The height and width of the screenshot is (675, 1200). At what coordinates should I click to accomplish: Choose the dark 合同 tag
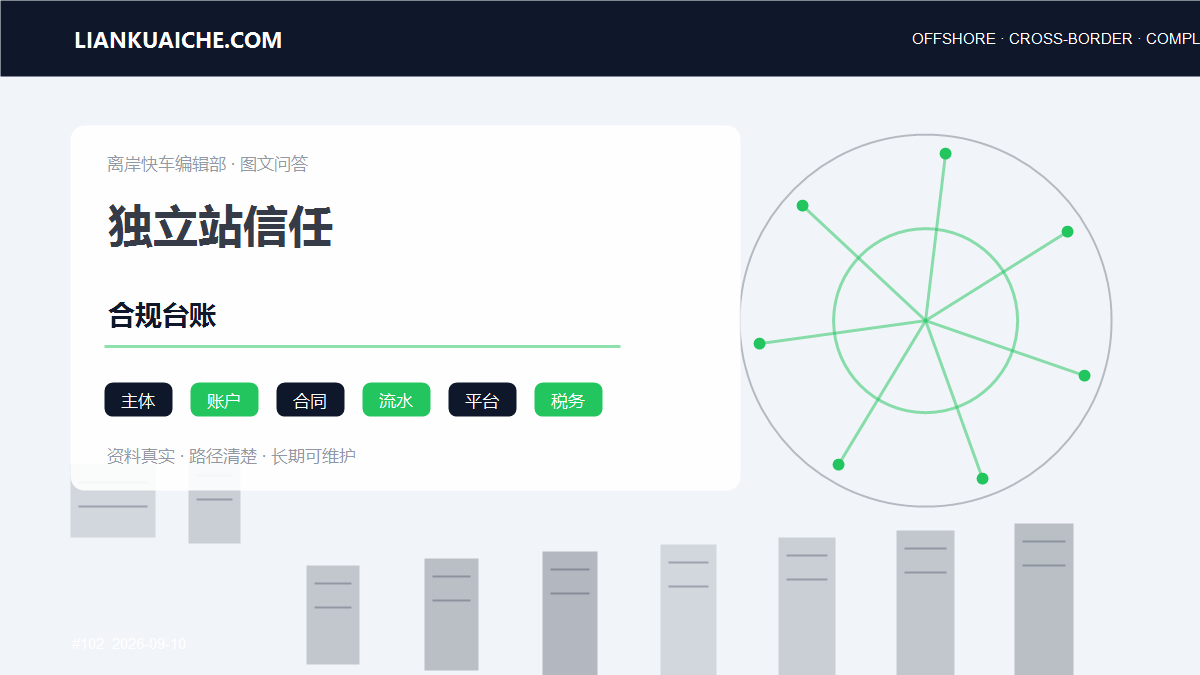(310, 400)
